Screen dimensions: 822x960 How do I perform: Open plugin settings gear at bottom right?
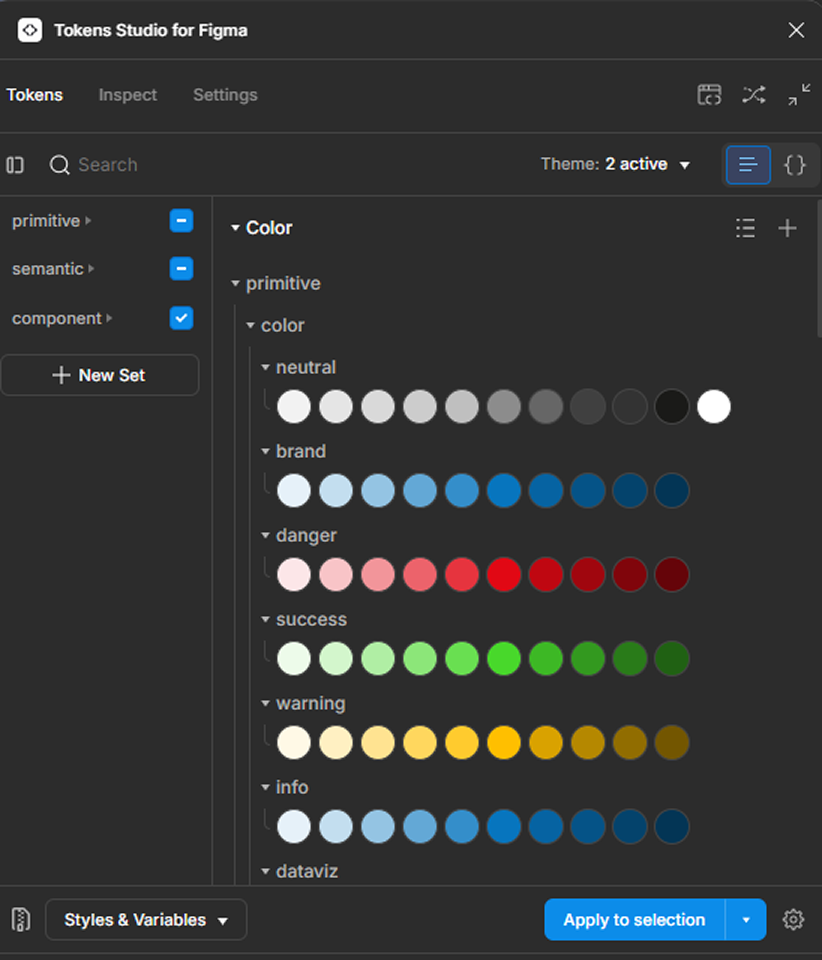[793, 920]
